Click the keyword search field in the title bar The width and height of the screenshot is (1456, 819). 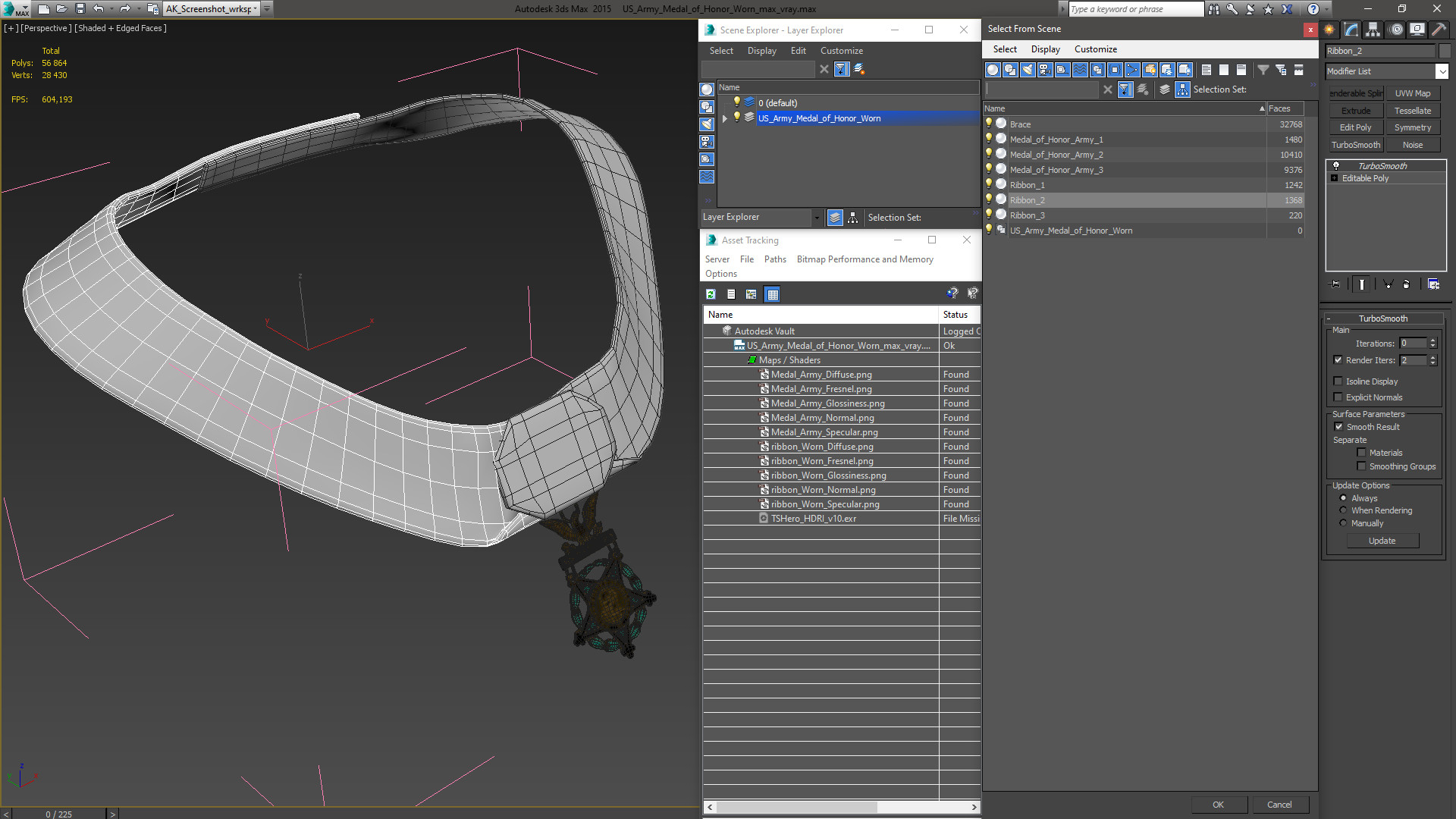(1135, 9)
